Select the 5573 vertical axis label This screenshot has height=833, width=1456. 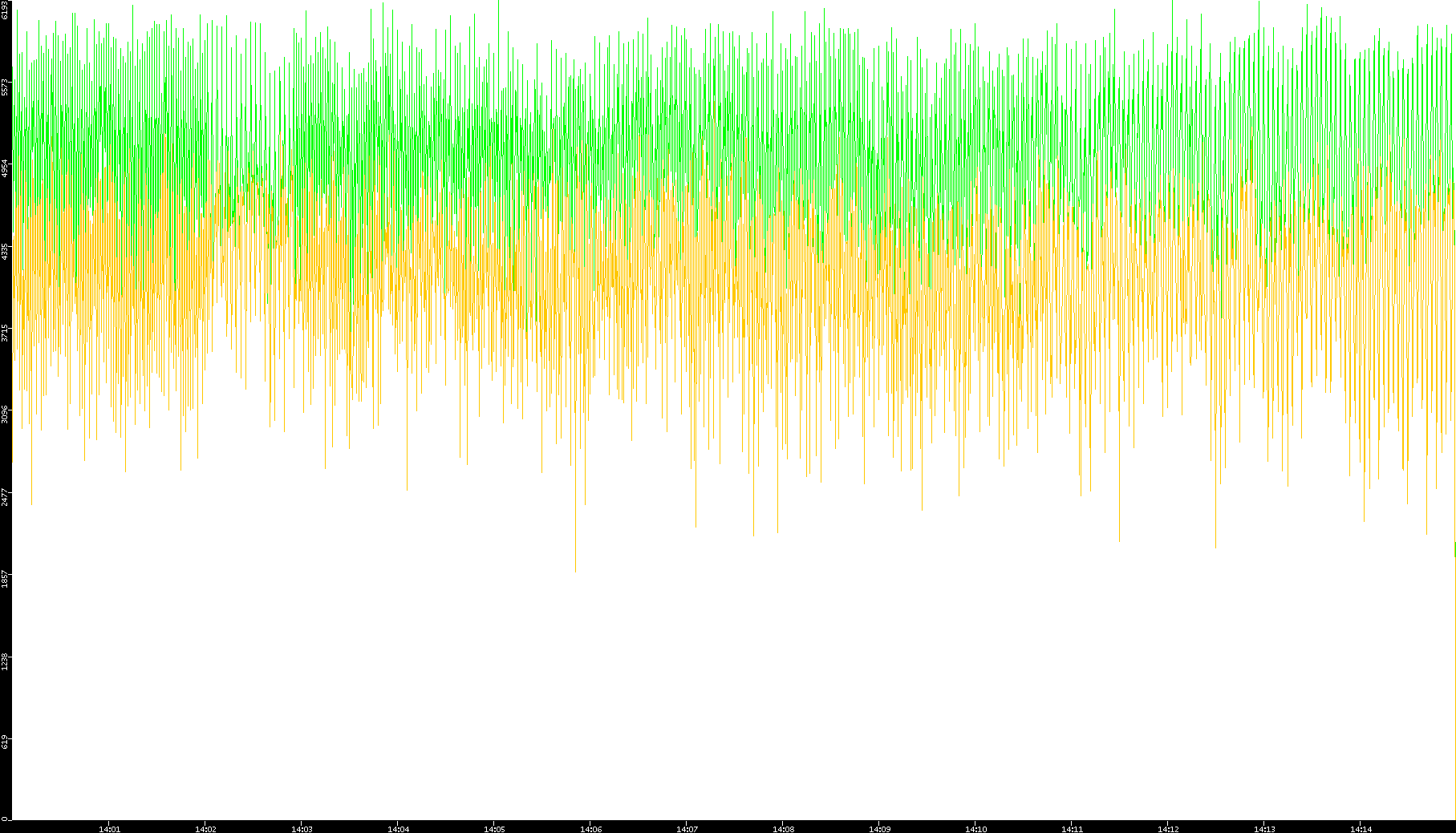[x=6, y=87]
